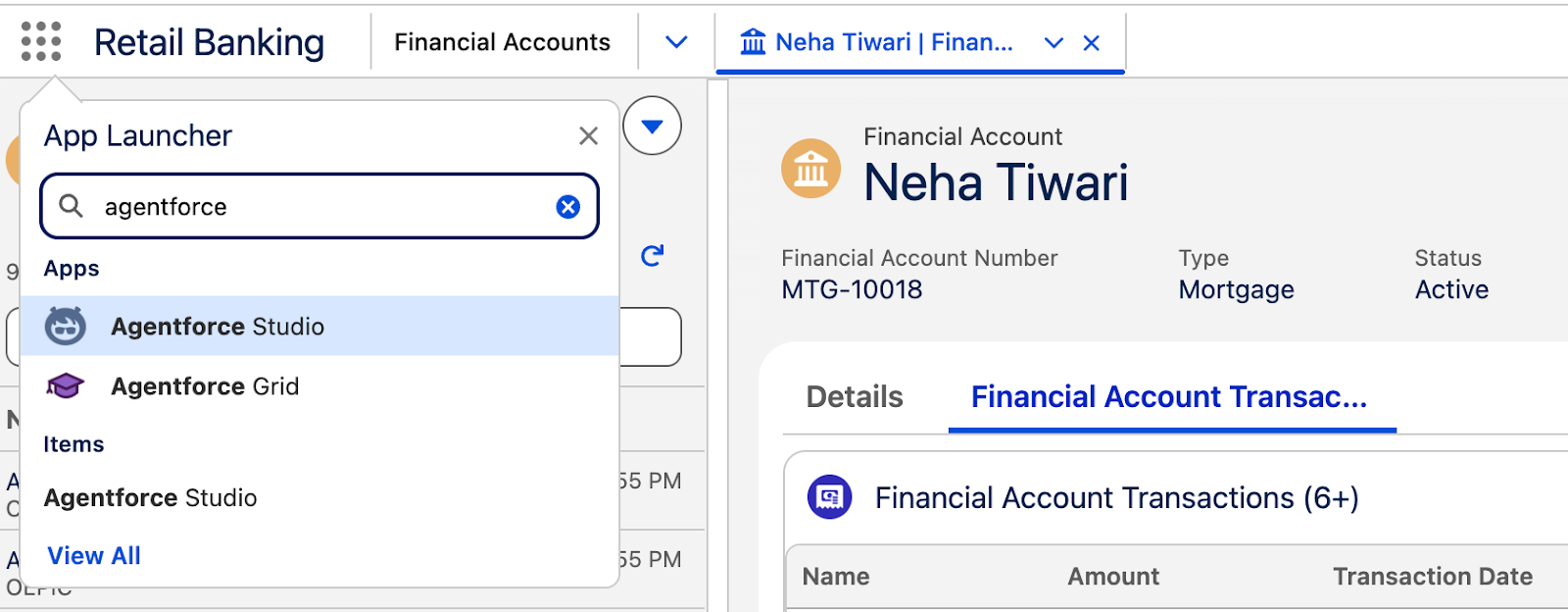Screen dimensions: 1568x612
Task: Close the App Launcher panel
Action: (588, 136)
